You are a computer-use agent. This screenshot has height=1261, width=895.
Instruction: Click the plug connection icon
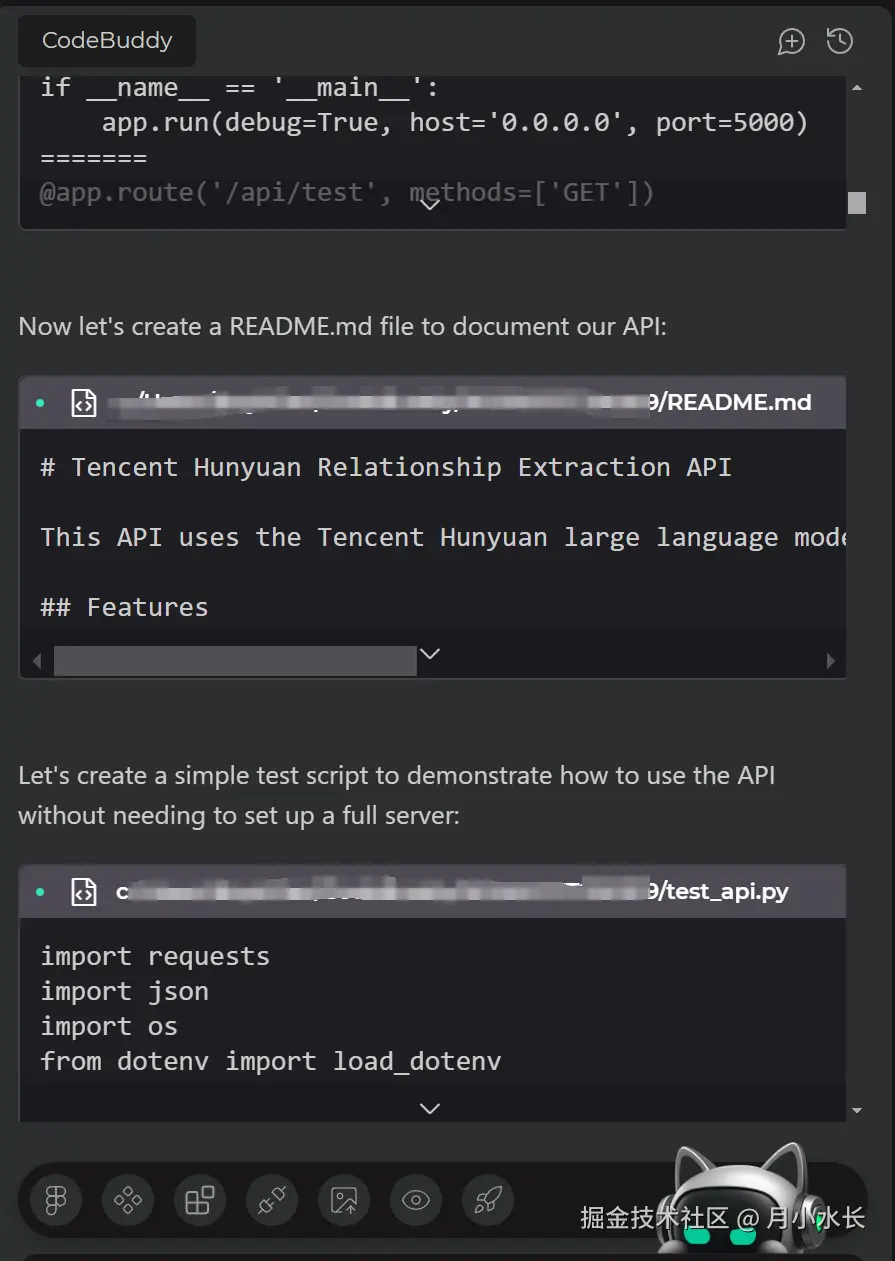tap(272, 1199)
